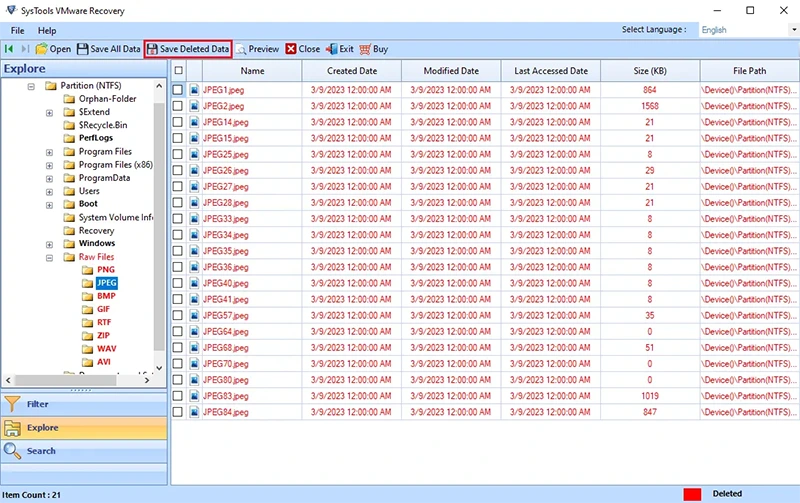Click the RTF folder icon

[88, 322]
